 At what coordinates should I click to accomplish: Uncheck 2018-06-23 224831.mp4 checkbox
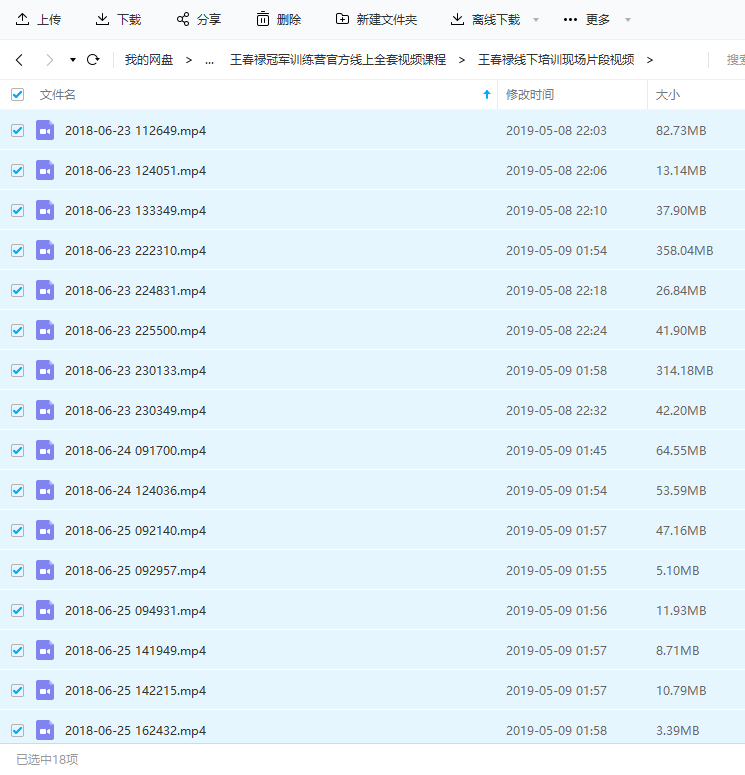(x=17, y=291)
